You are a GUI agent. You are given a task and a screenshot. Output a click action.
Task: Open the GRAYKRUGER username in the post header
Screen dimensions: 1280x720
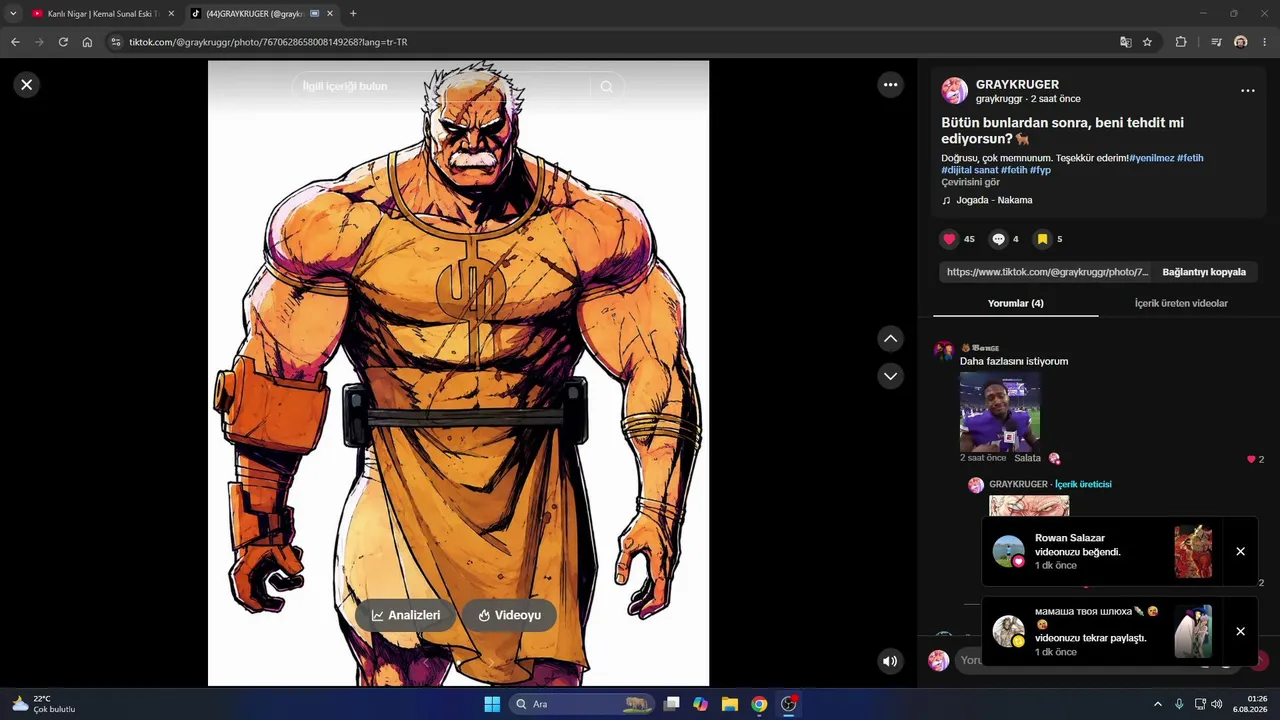(x=1017, y=85)
